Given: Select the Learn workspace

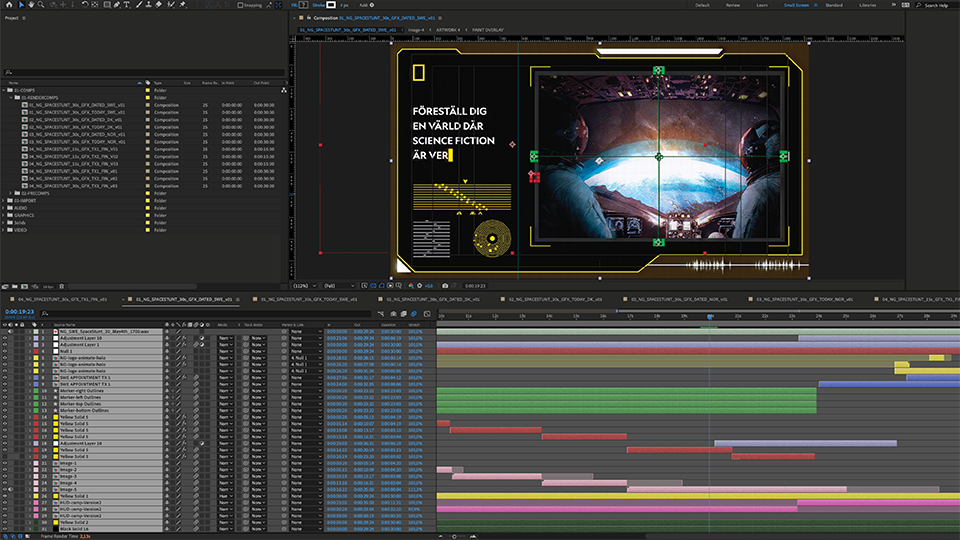Looking at the screenshot, I should point(762,5).
